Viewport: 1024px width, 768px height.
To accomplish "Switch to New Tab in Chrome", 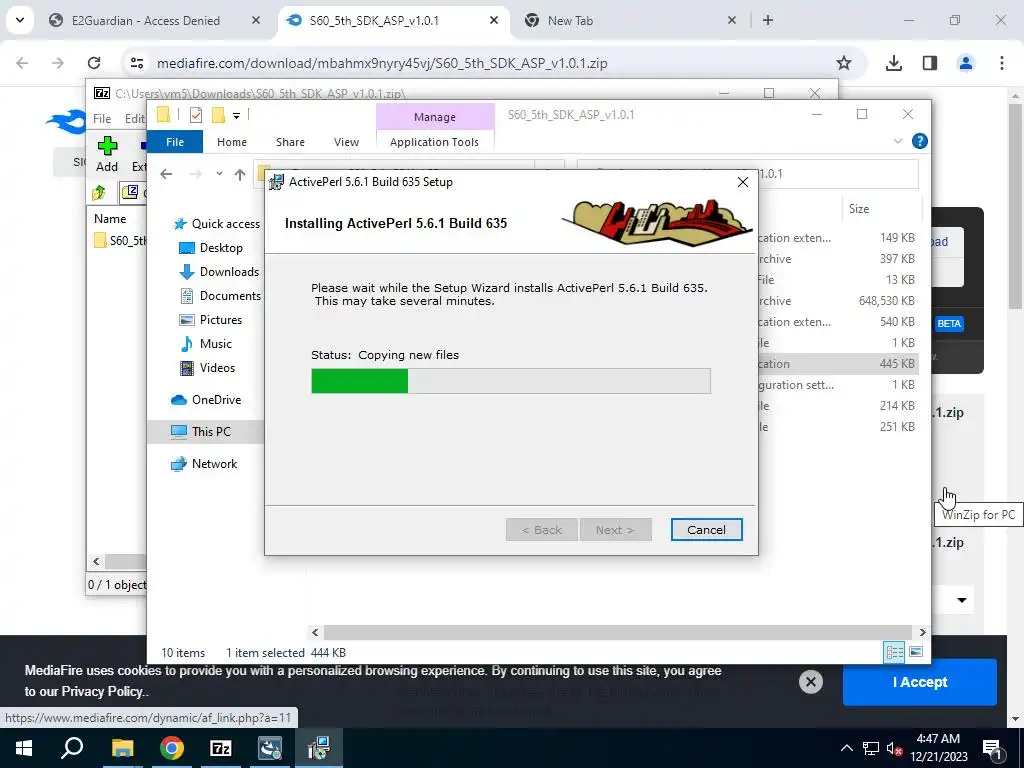I will pos(569,21).
